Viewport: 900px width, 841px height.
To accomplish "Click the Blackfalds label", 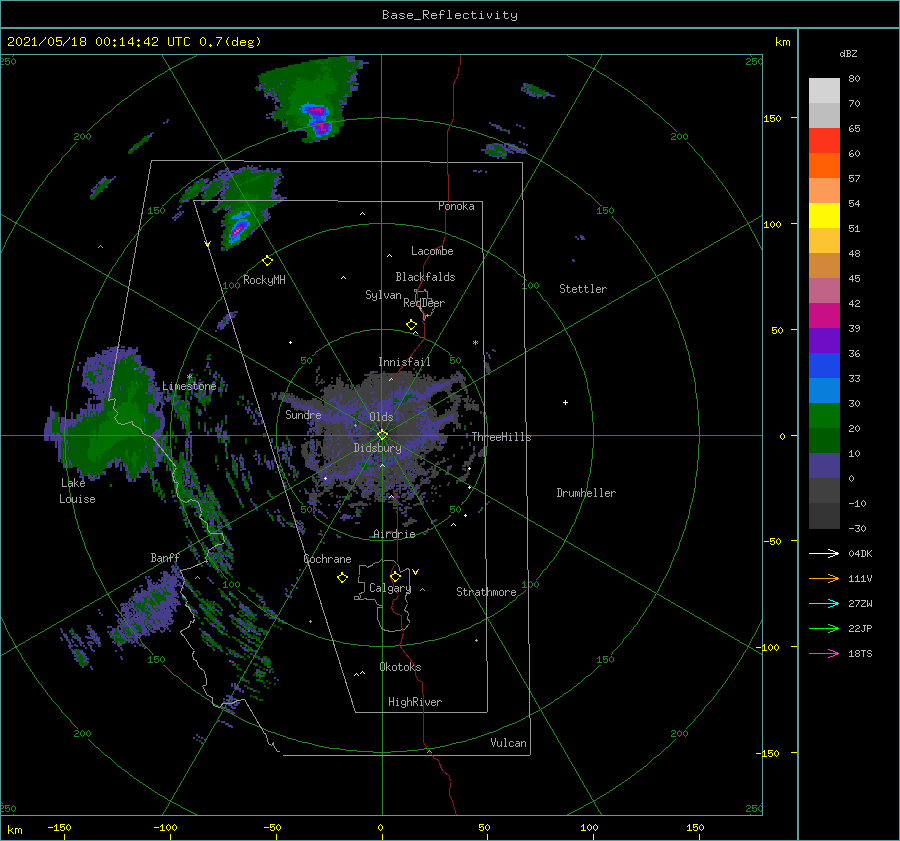I will point(425,277).
